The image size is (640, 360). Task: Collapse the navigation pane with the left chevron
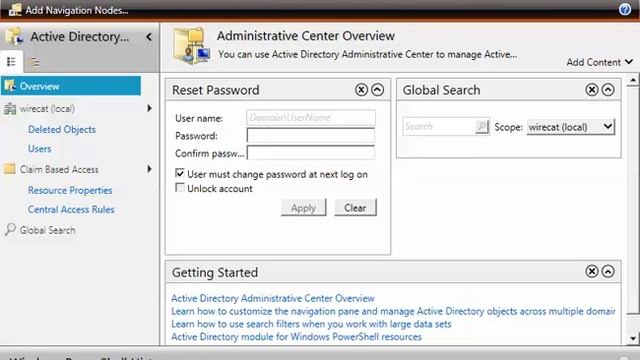(149, 37)
